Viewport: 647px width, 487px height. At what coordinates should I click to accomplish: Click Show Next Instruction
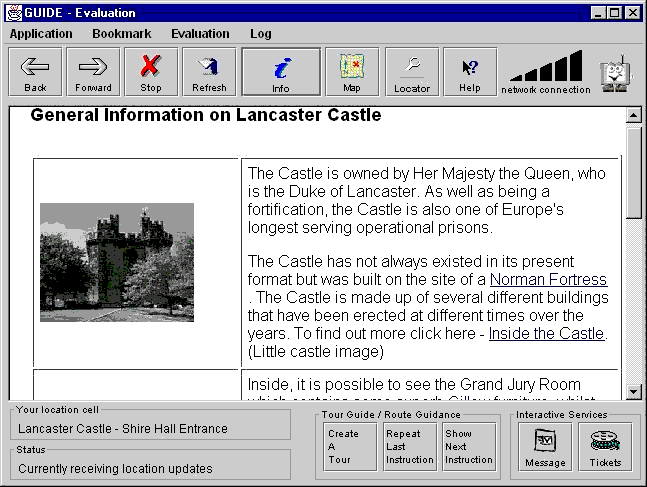469,447
